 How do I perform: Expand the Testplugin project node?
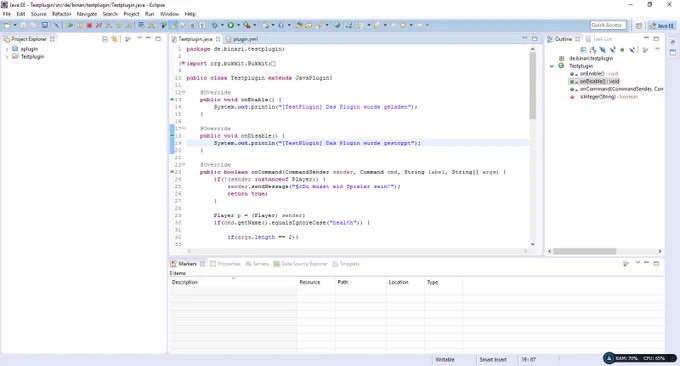pos(7,57)
